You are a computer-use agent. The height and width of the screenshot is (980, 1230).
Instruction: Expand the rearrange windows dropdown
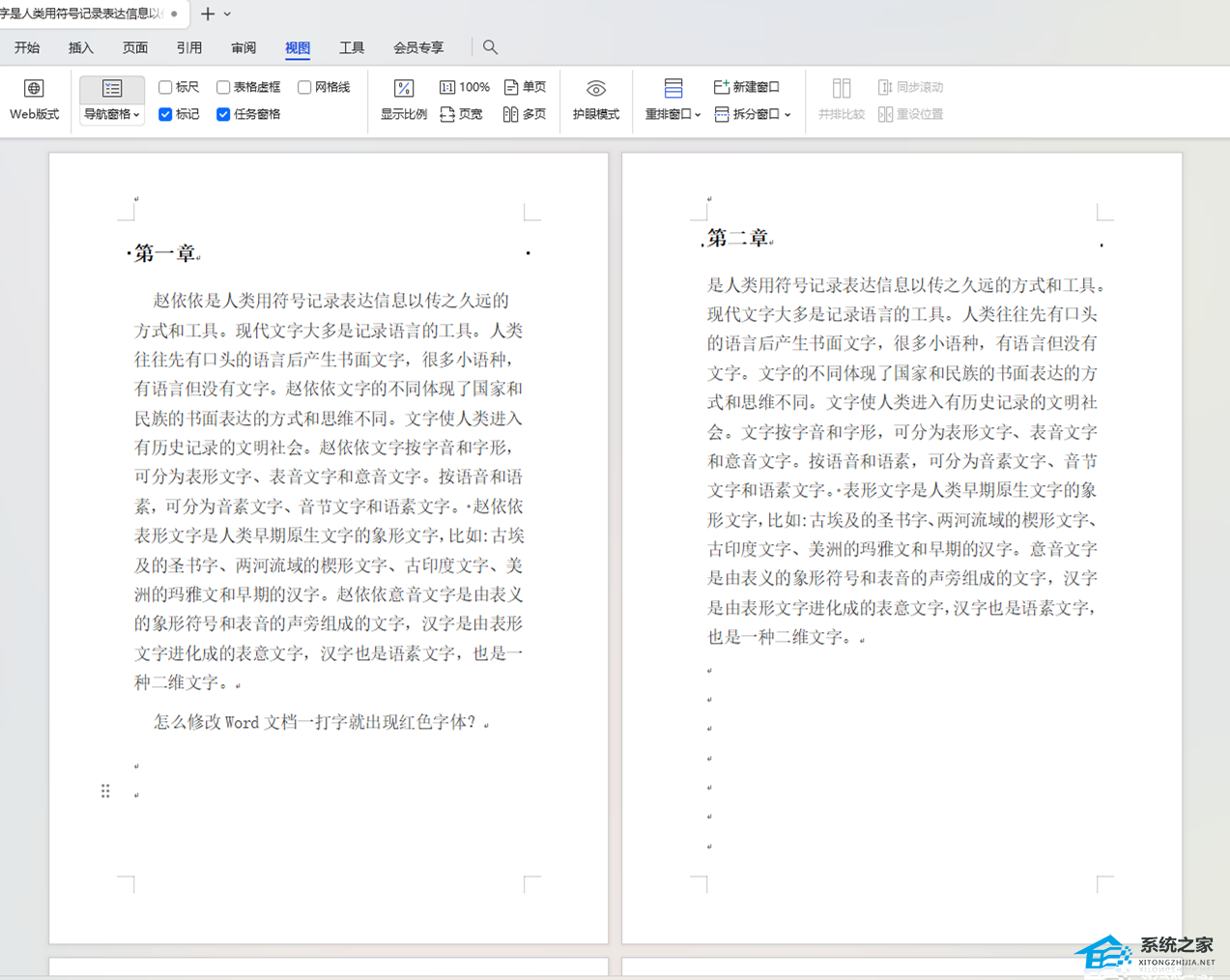(x=672, y=114)
